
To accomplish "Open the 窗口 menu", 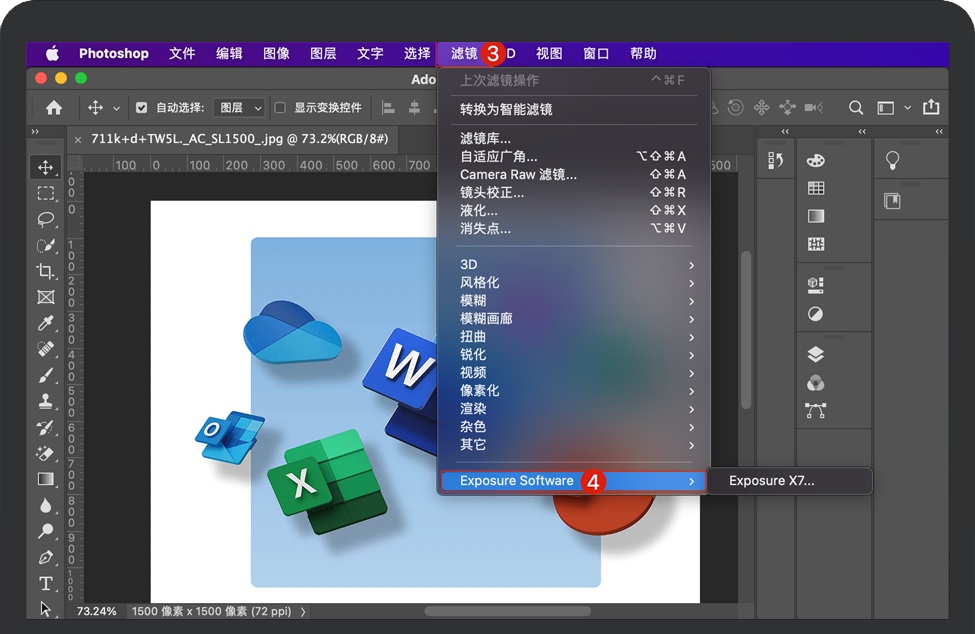I will click(x=596, y=53).
